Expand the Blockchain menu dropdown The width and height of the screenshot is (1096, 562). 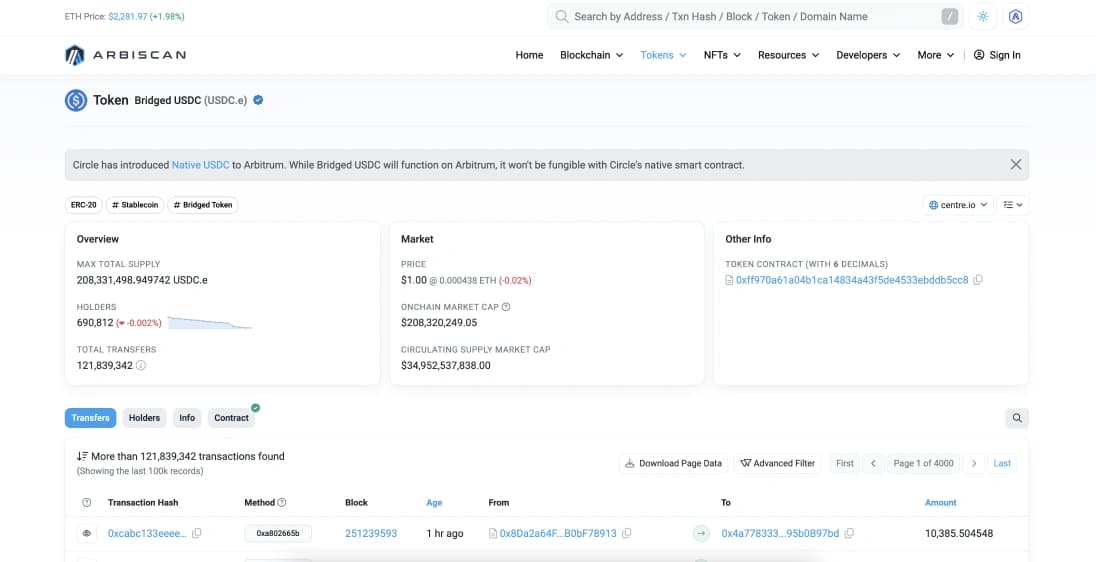(x=591, y=55)
